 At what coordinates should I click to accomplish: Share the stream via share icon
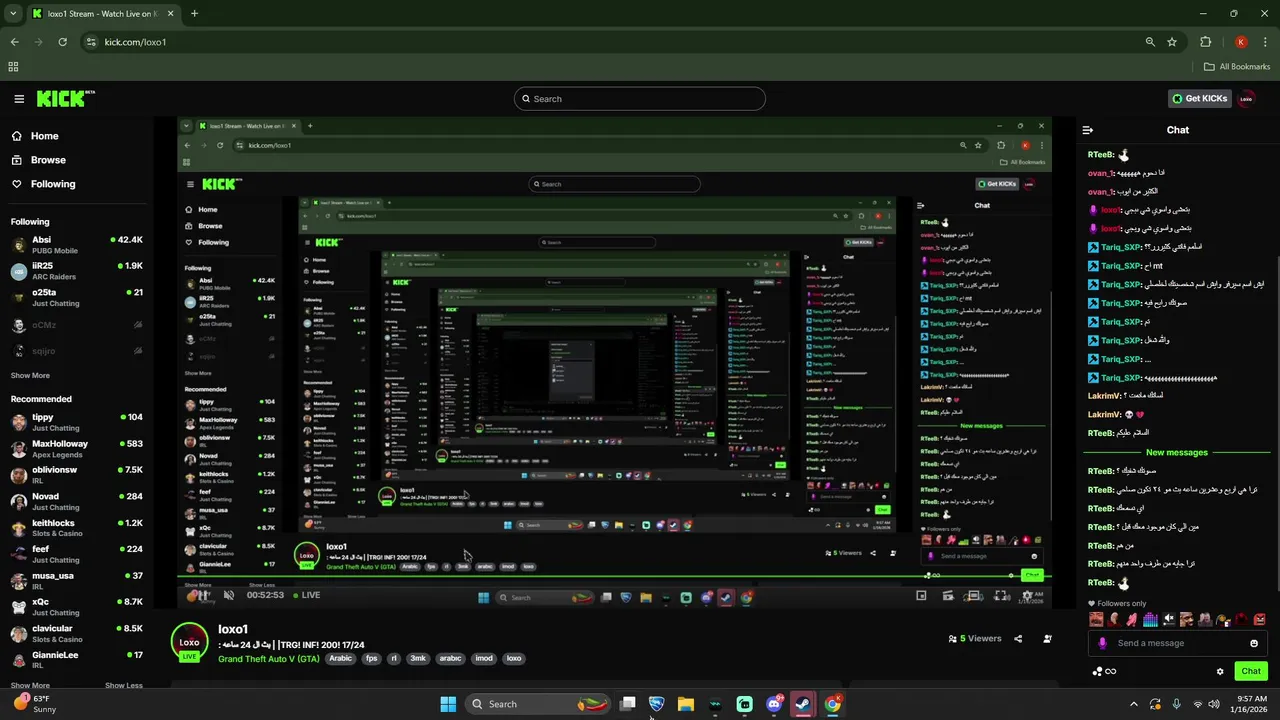tap(1018, 639)
